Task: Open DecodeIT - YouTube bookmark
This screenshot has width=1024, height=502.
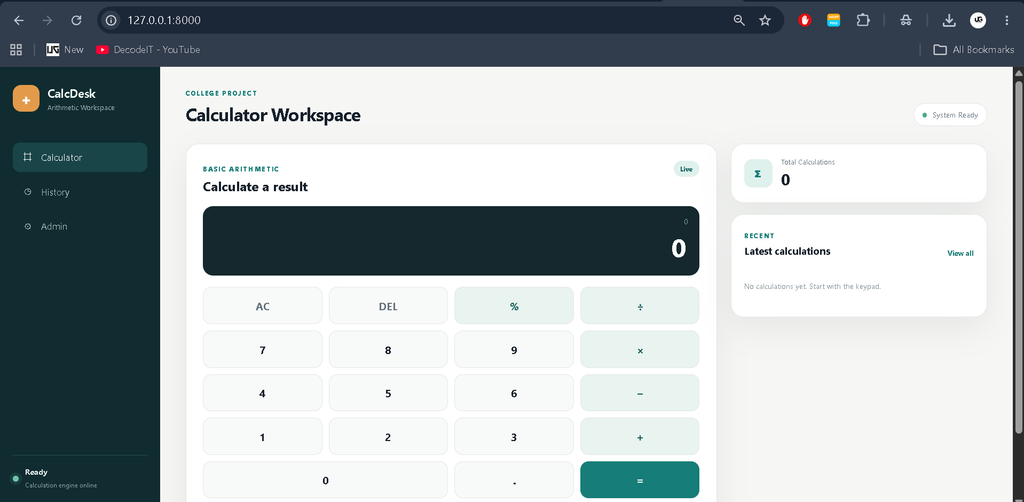Action: tap(148, 50)
